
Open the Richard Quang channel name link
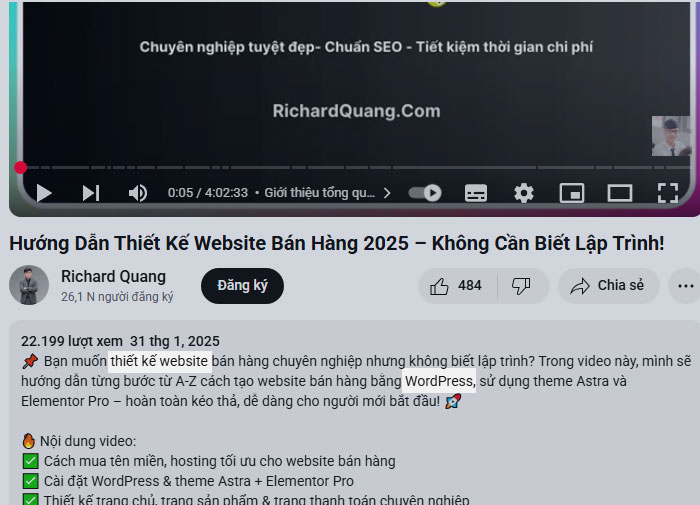113,276
